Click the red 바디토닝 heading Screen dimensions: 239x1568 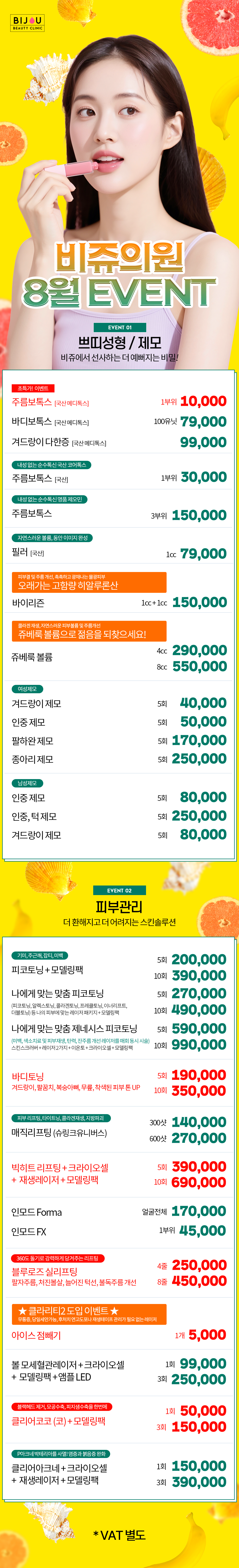click(x=27, y=1076)
